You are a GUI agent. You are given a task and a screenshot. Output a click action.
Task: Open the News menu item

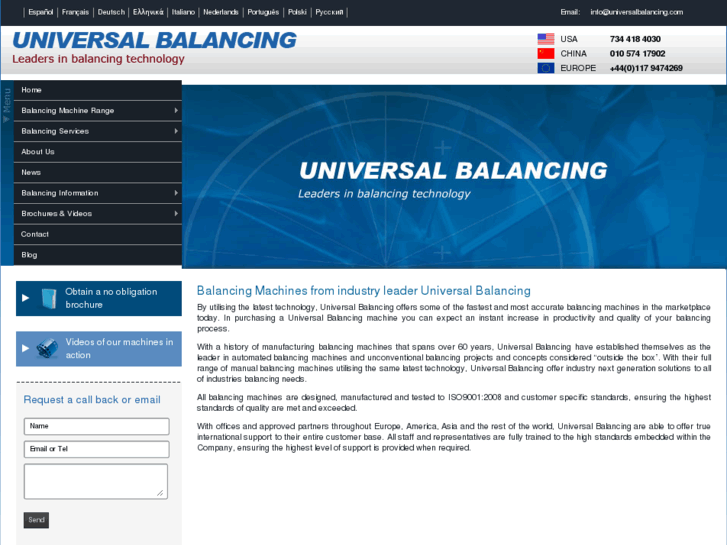click(x=98, y=172)
